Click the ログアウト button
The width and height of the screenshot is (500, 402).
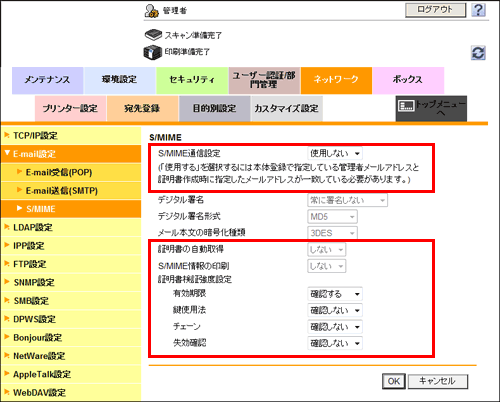point(435,10)
